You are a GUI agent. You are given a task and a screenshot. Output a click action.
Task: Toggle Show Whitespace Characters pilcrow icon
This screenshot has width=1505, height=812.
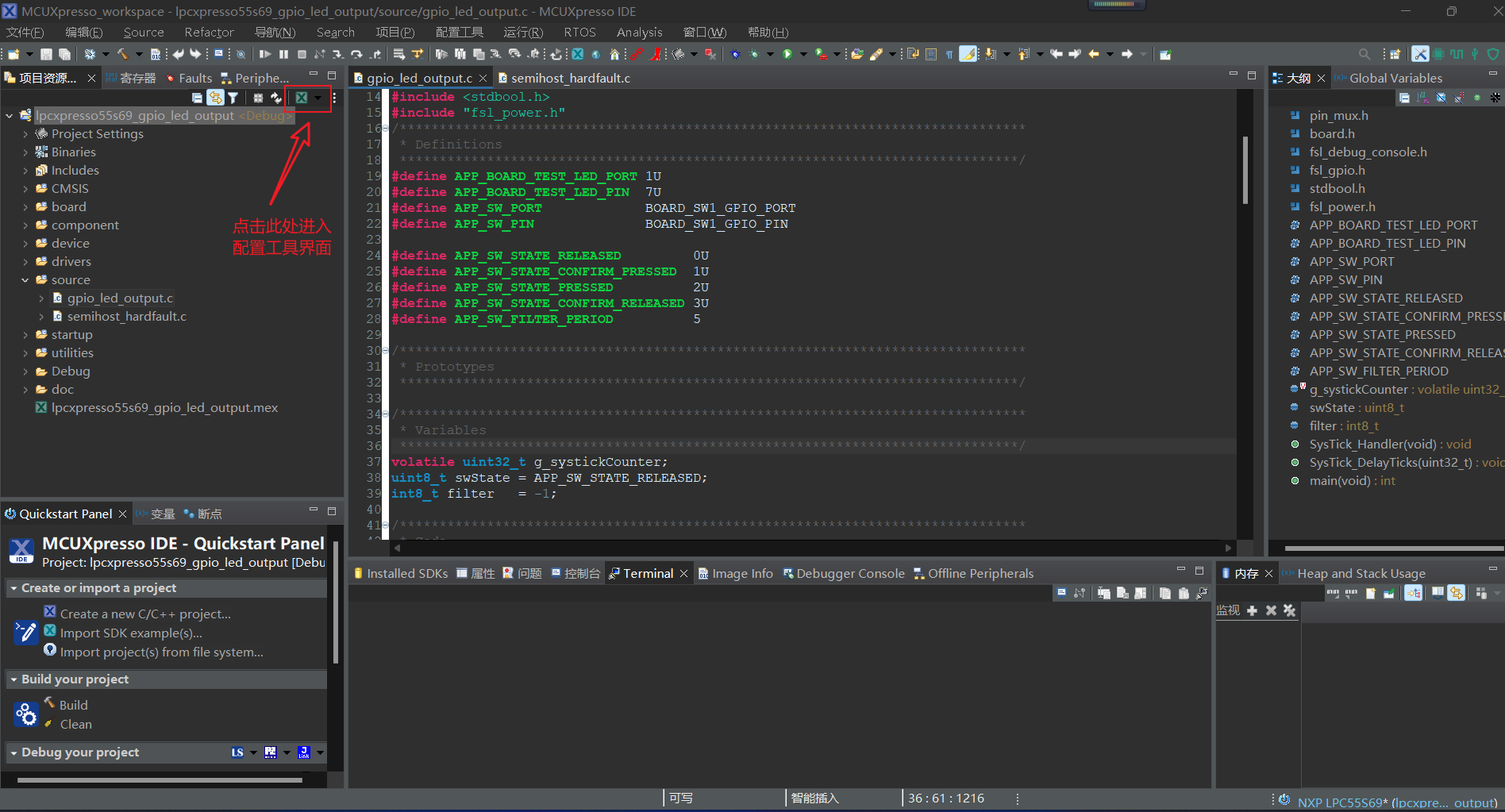949,54
